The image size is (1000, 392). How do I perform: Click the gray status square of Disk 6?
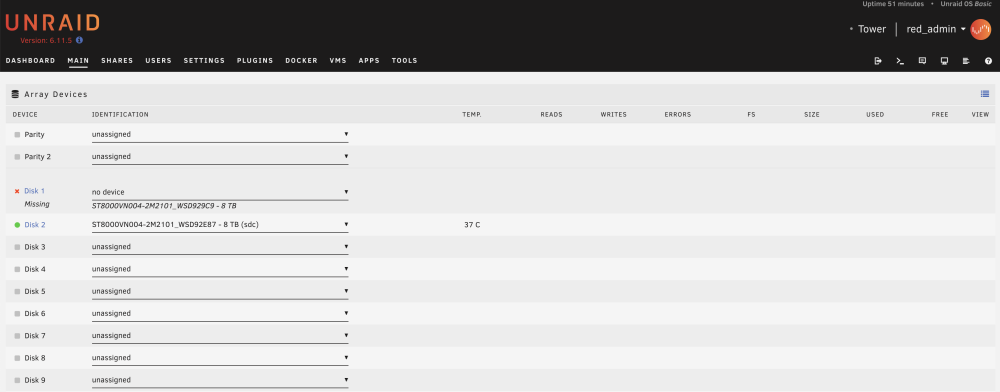(17, 314)
